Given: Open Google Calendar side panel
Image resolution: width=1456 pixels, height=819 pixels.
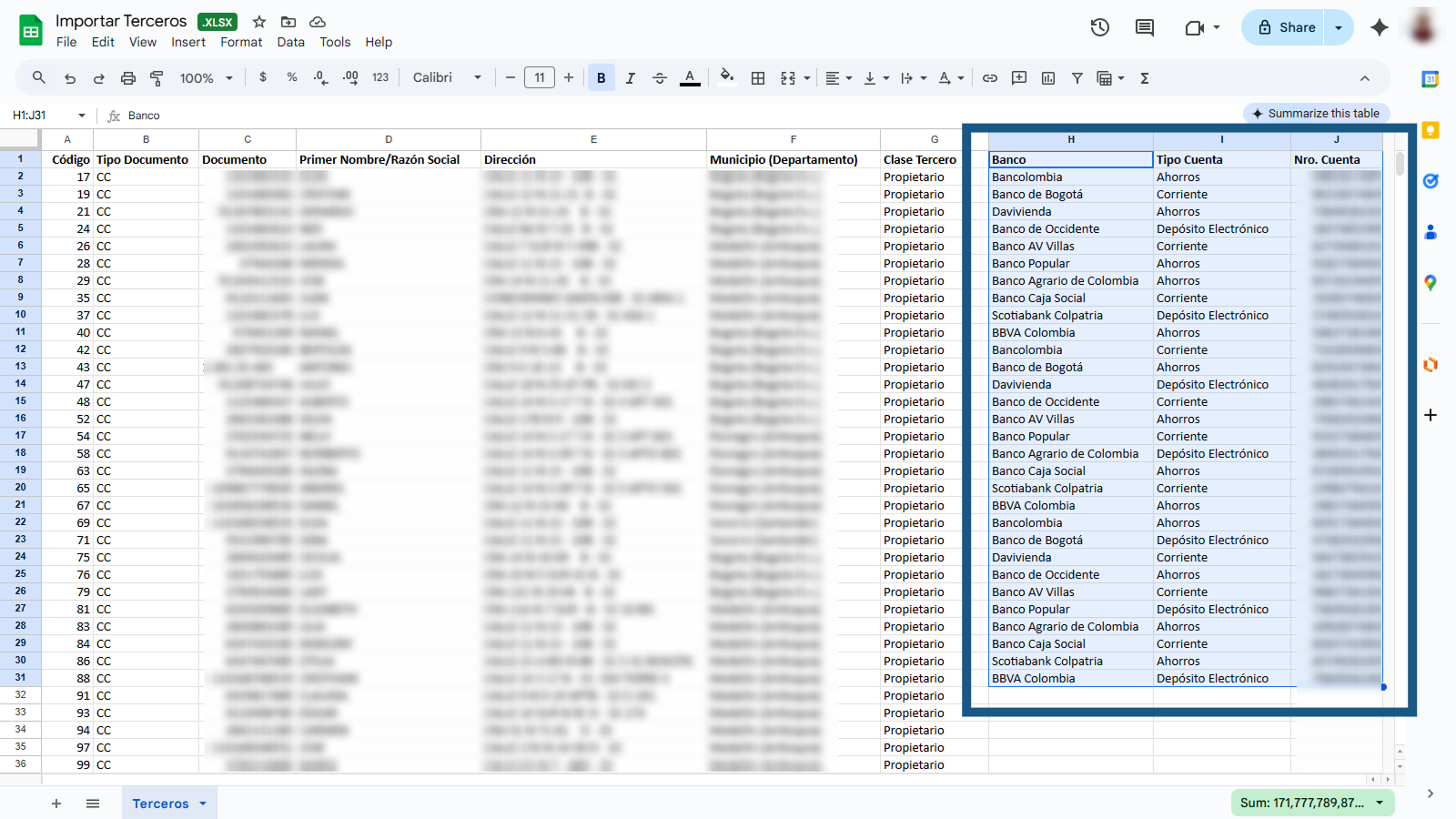Looking at the screenshot, I should click(1431, 79).
